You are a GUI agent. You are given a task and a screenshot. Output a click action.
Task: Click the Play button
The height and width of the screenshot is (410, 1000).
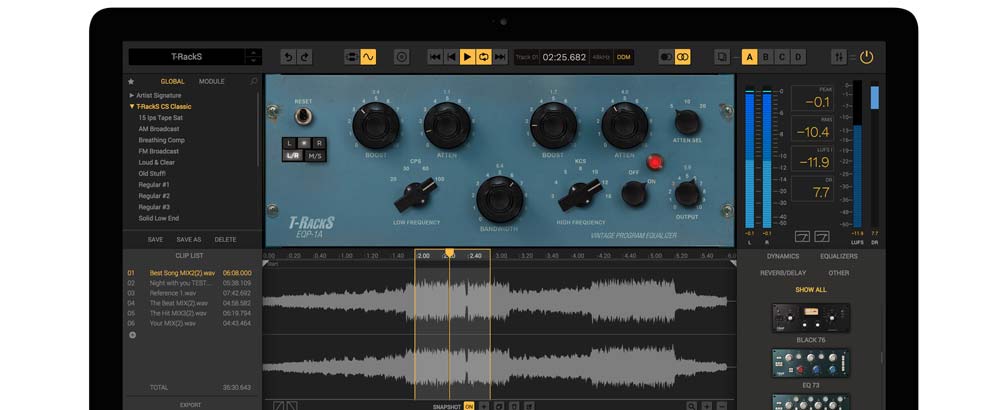click(467, 57)
